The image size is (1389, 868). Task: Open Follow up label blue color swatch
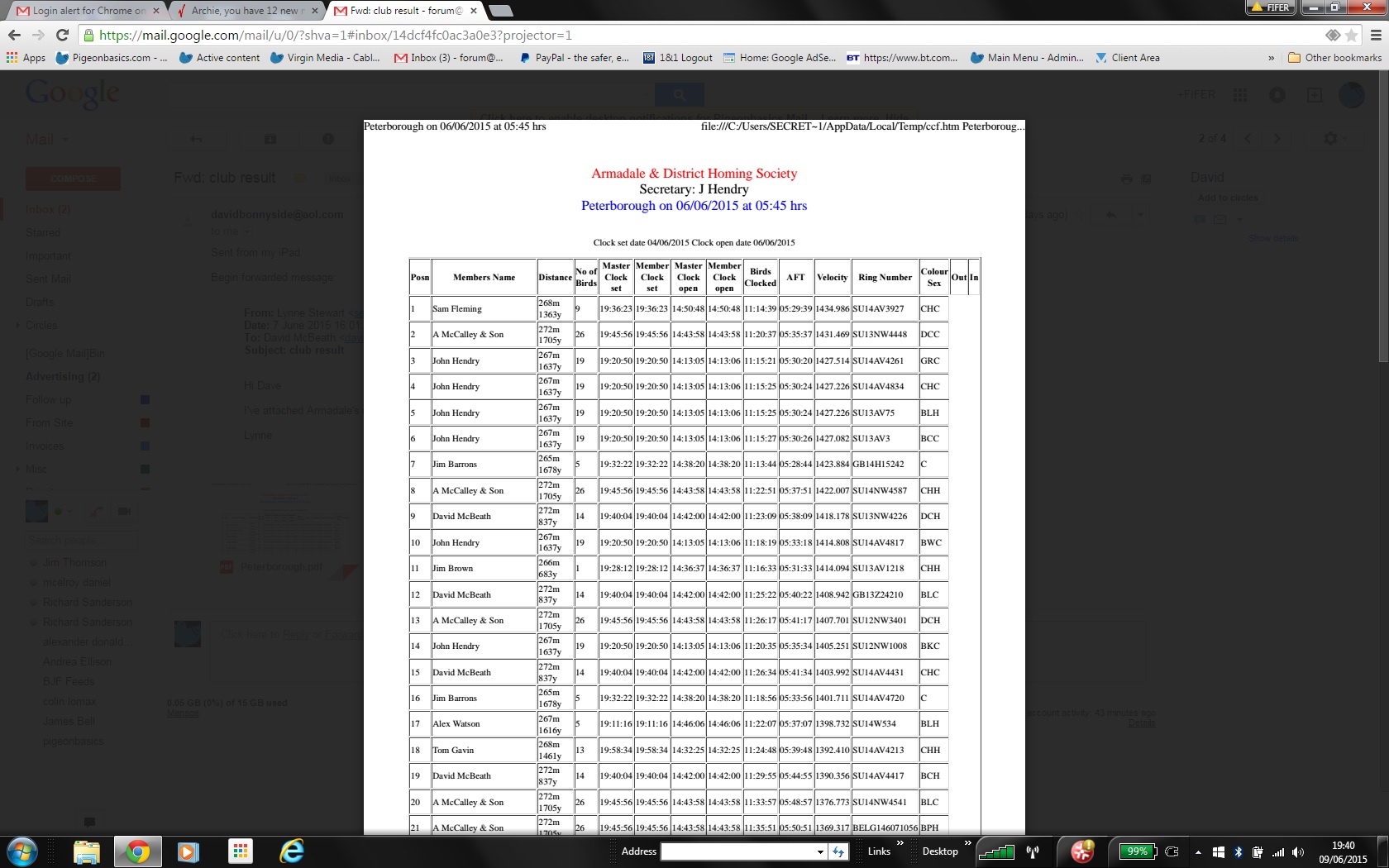[x=145, y=400]
